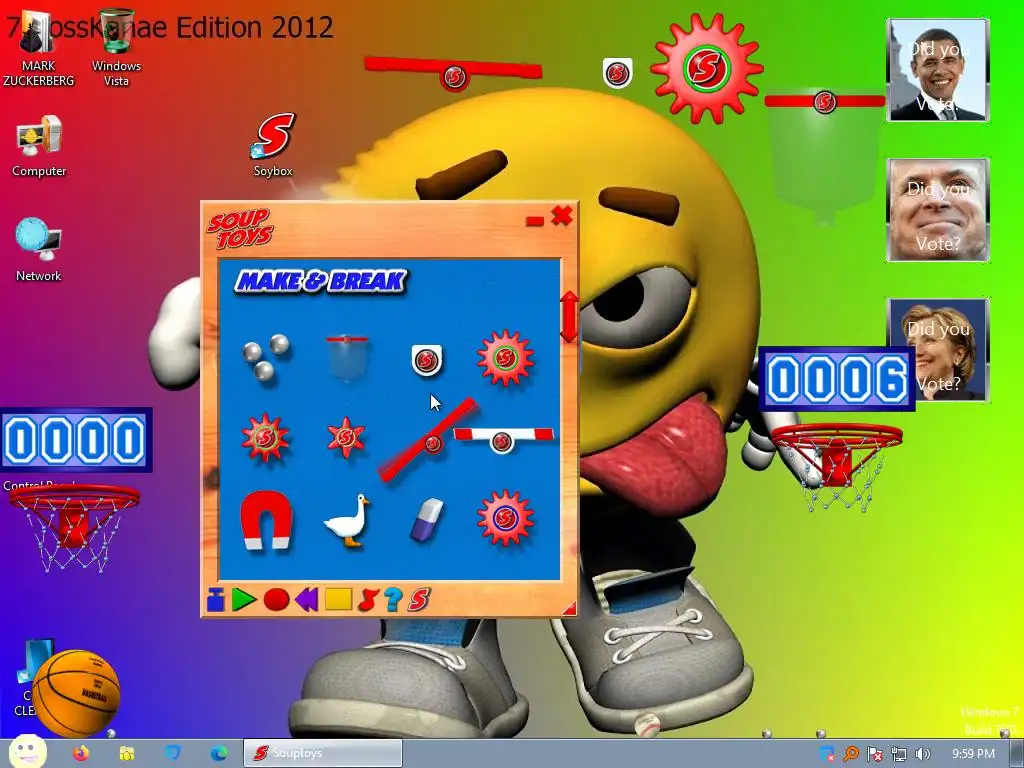Click the red record circle button
1024x768 pixels.
276,599
